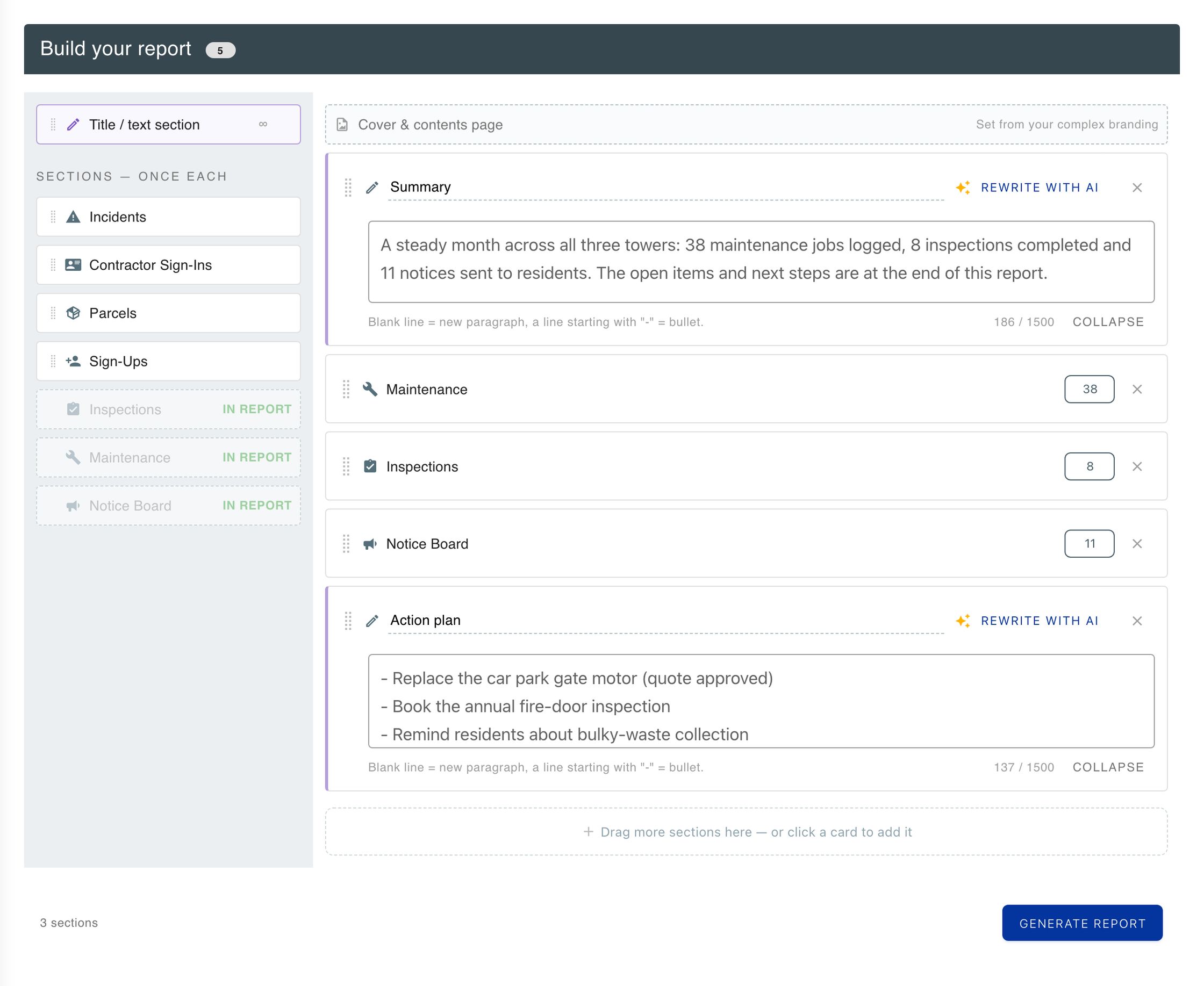
Task: Grab the drag handle of the Summary section
Action: (348, 188)
